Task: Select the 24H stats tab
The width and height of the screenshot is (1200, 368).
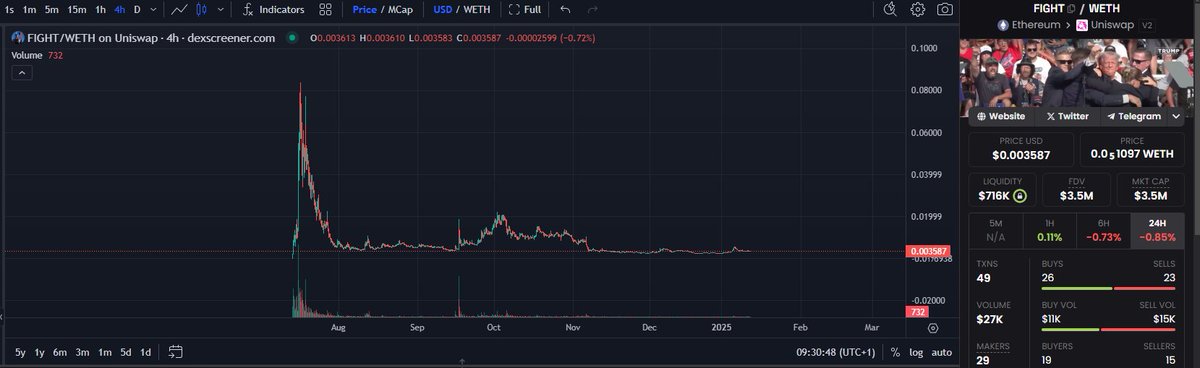Action: click(x=1158, y=230)
